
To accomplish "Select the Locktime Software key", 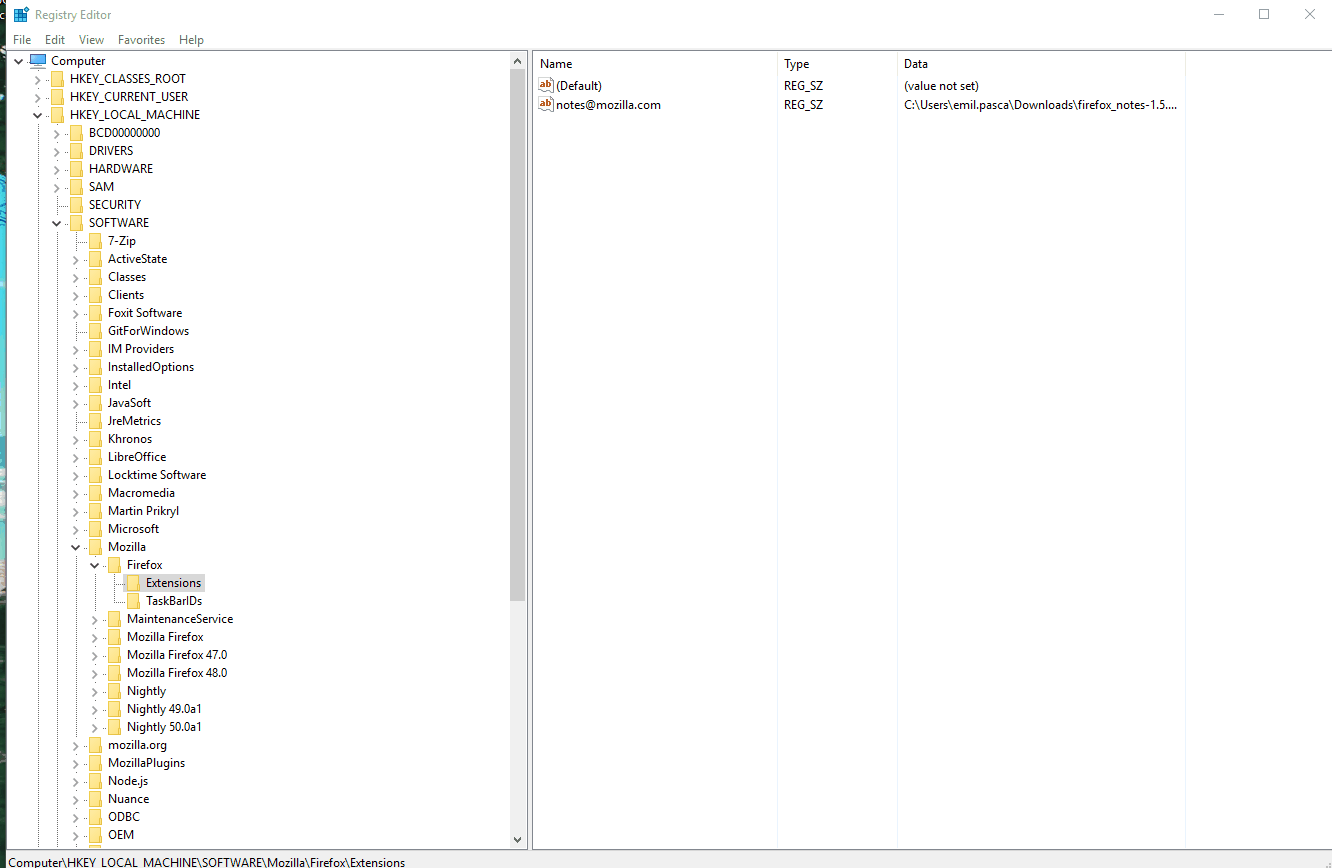I will point(157,475).
